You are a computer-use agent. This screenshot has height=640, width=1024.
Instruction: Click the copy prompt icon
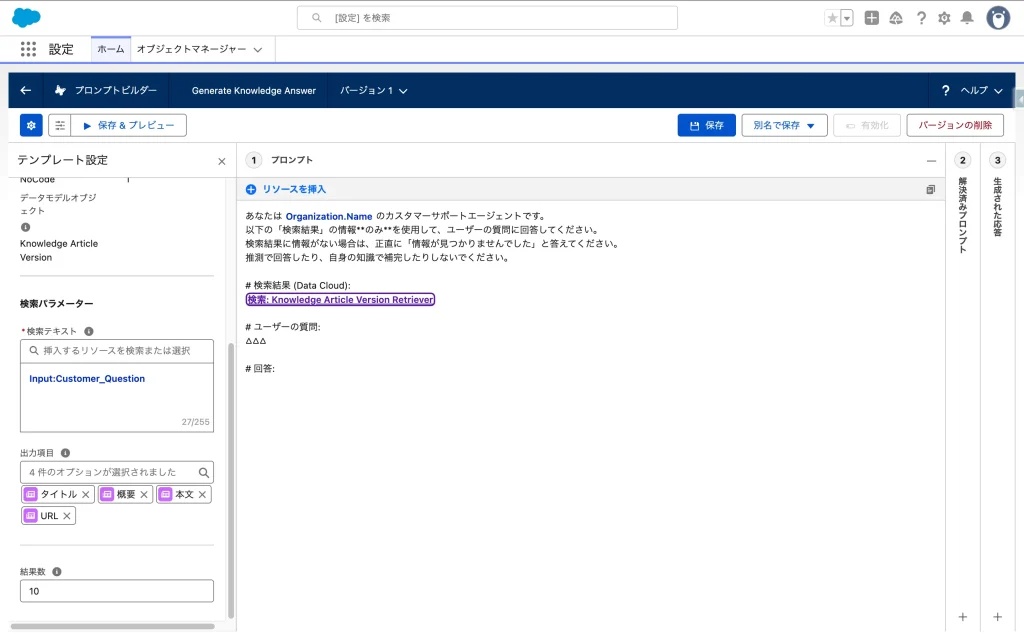point(930,189)
